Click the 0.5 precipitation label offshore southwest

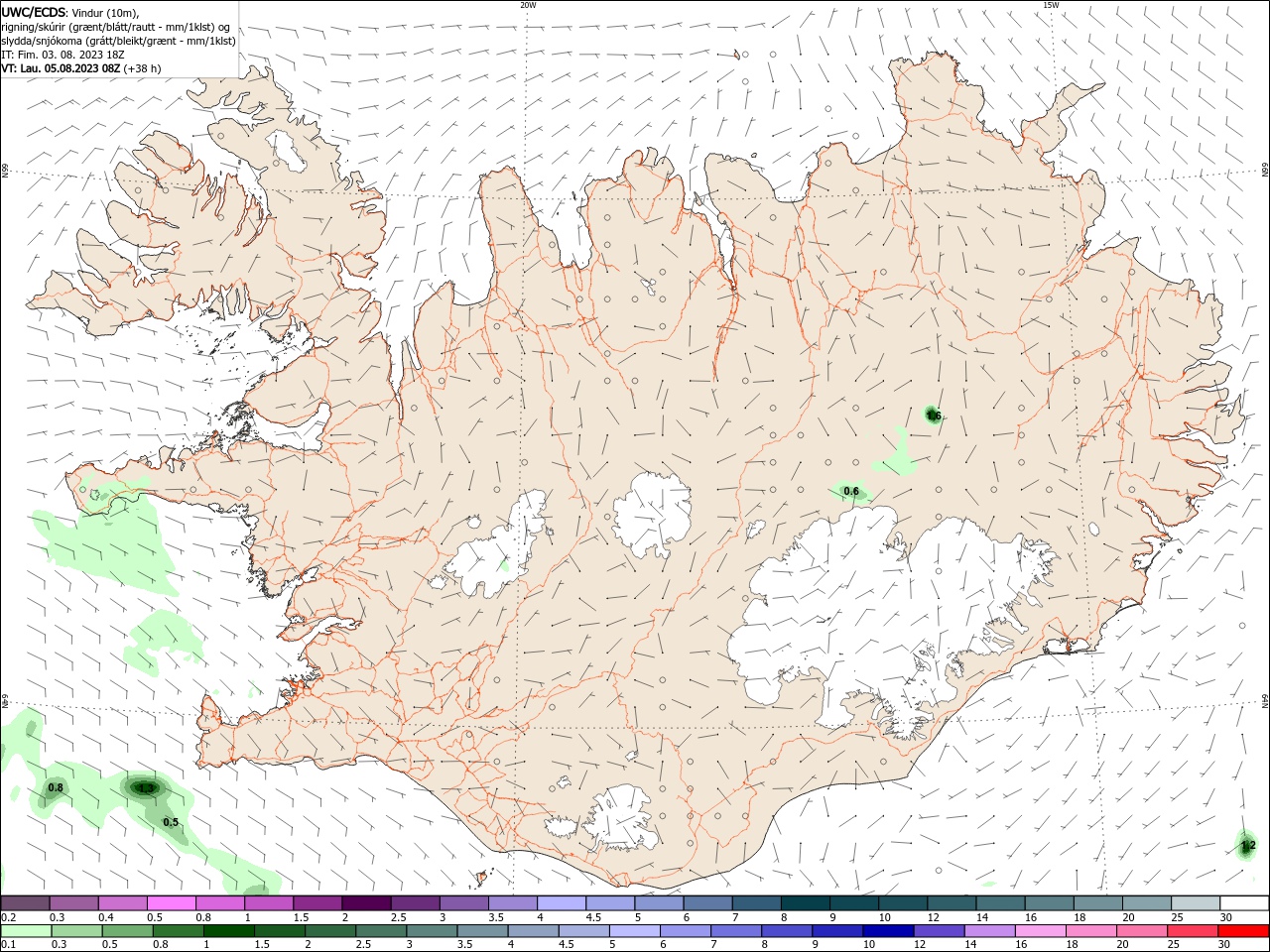171,822
